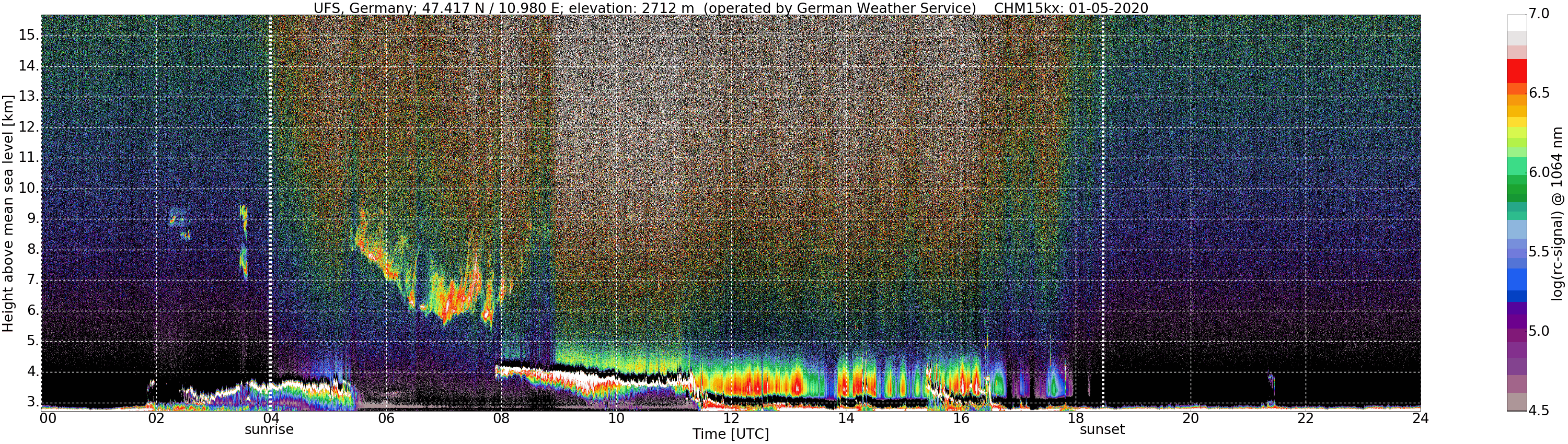The width and height of the screenshot is (1568, 444).
Task: Click the bright green band of the colorbar
Action: click(x=1516, y=166)
